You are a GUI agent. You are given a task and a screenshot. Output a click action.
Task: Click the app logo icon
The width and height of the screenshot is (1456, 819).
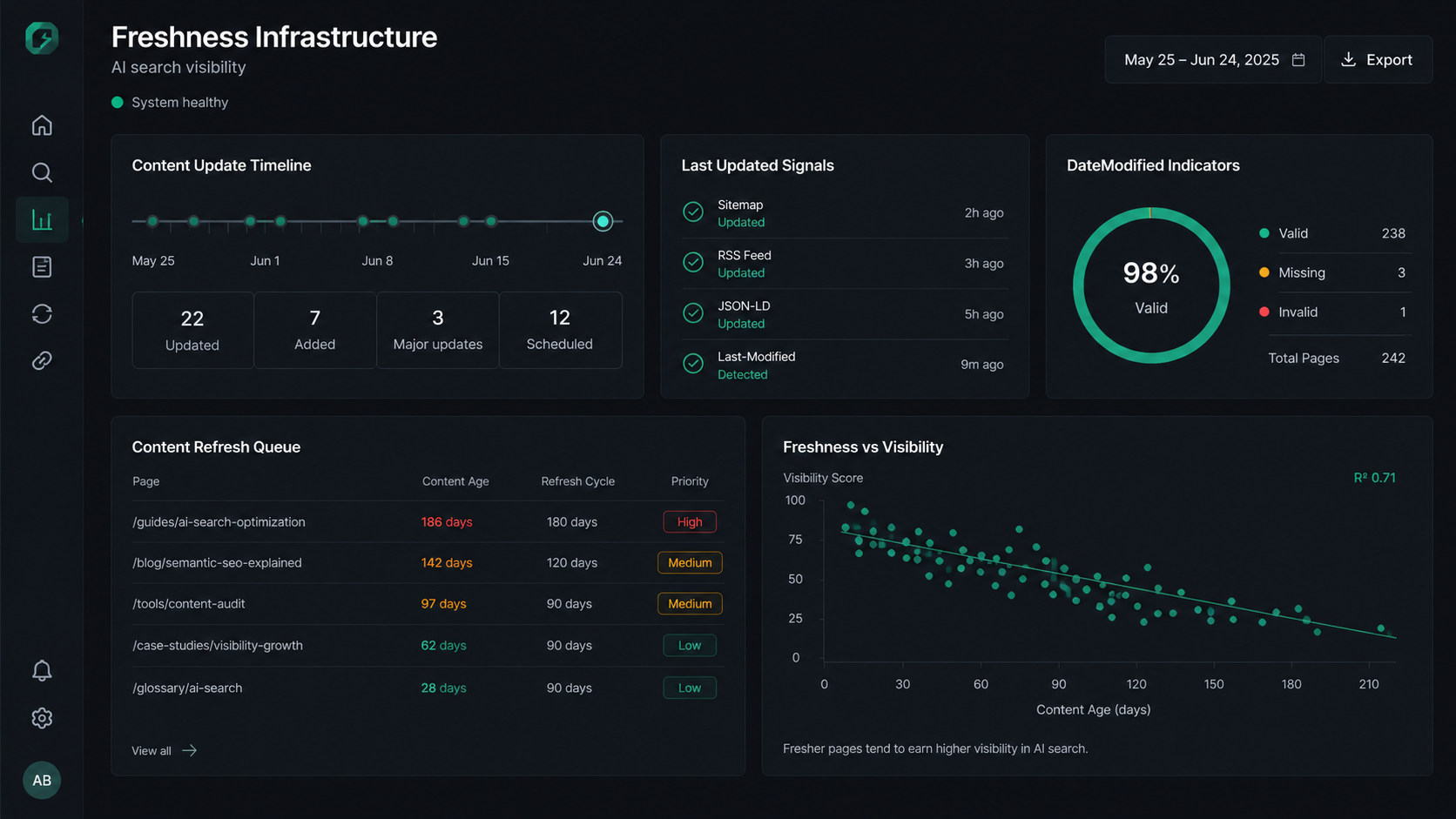[x=42, y=38]
